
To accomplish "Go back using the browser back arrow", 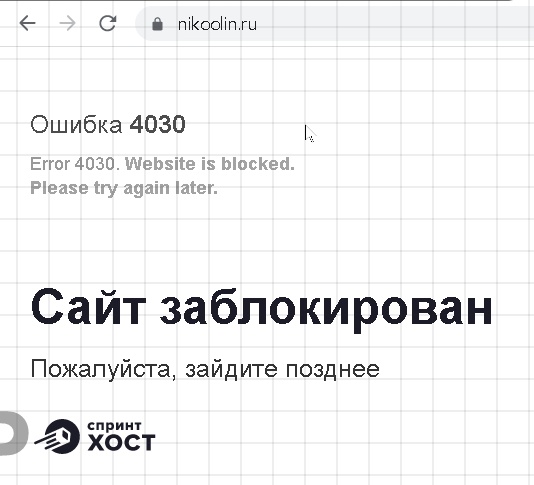I will pyautogui.click(x=28, y=24).
